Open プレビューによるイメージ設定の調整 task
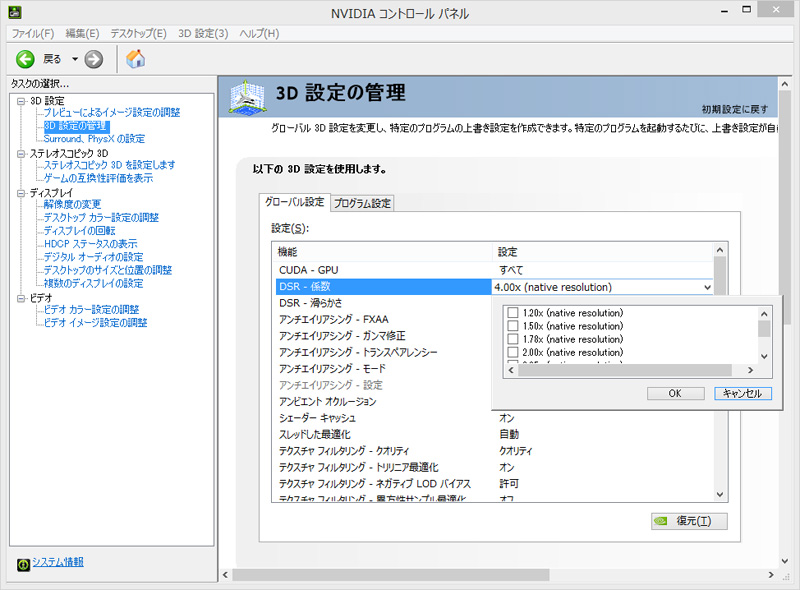 tap(112, 112)
